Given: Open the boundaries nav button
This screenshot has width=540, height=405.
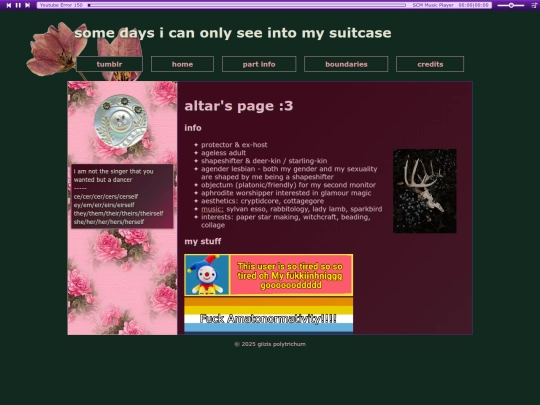Looking at the screenshot, I should click(346, 64).
